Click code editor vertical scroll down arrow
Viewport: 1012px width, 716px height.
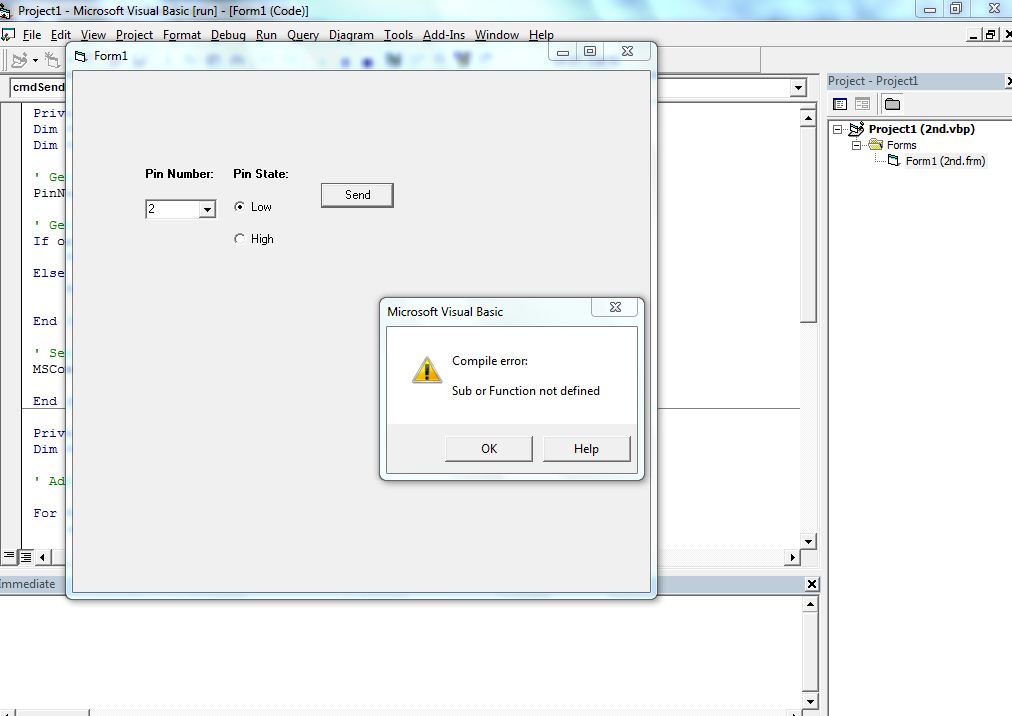pos(808,541)
